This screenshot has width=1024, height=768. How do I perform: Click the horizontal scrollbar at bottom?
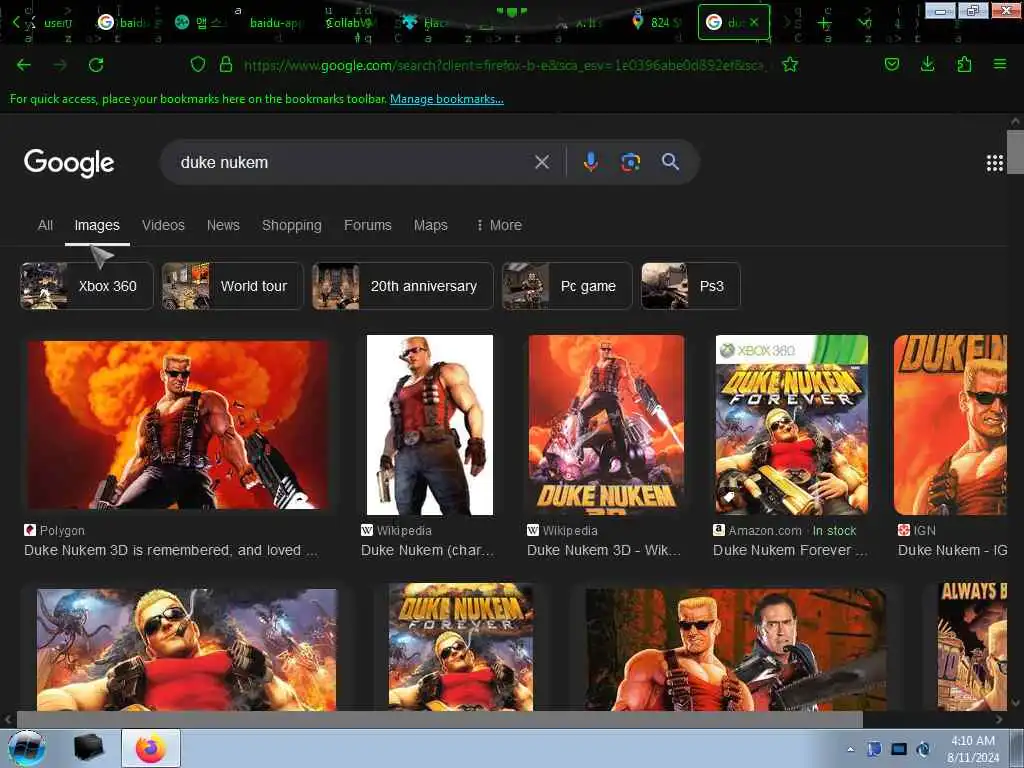(440, 720)
